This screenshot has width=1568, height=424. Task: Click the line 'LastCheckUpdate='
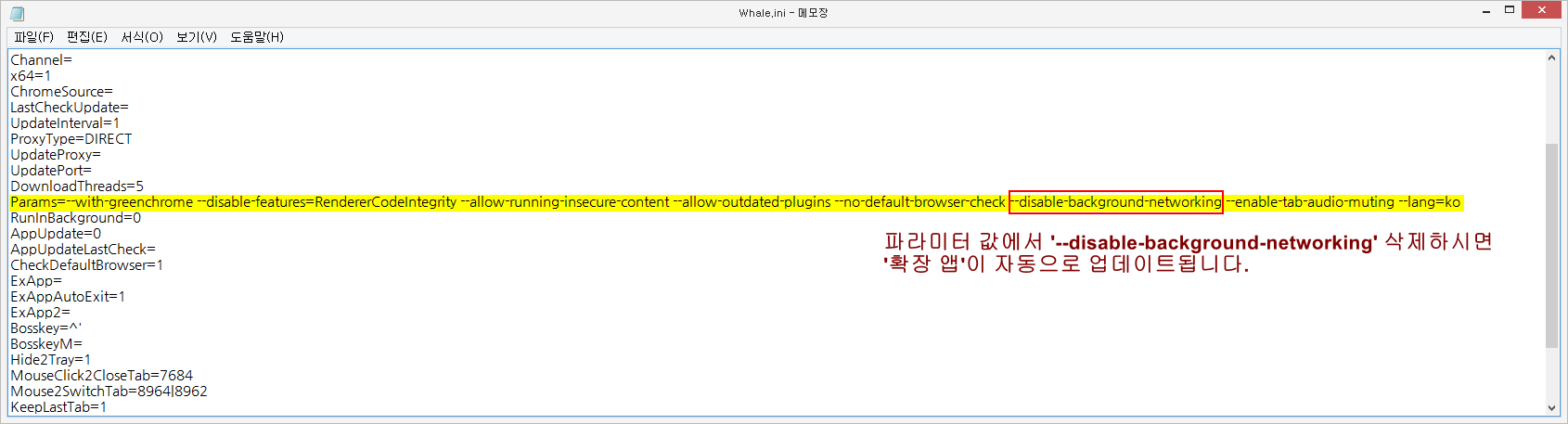(70, 108)
